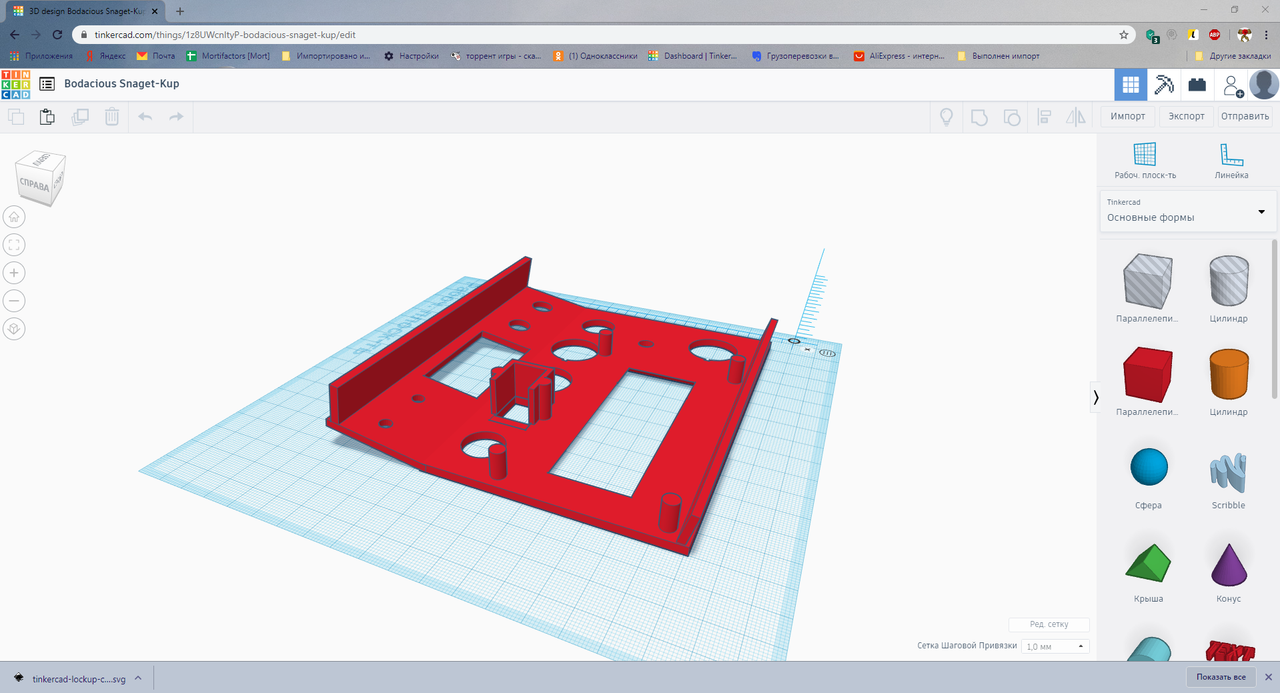Screen dimensions: 1280x693
Task: Click Показать все downloads button
Action: 1220,677
